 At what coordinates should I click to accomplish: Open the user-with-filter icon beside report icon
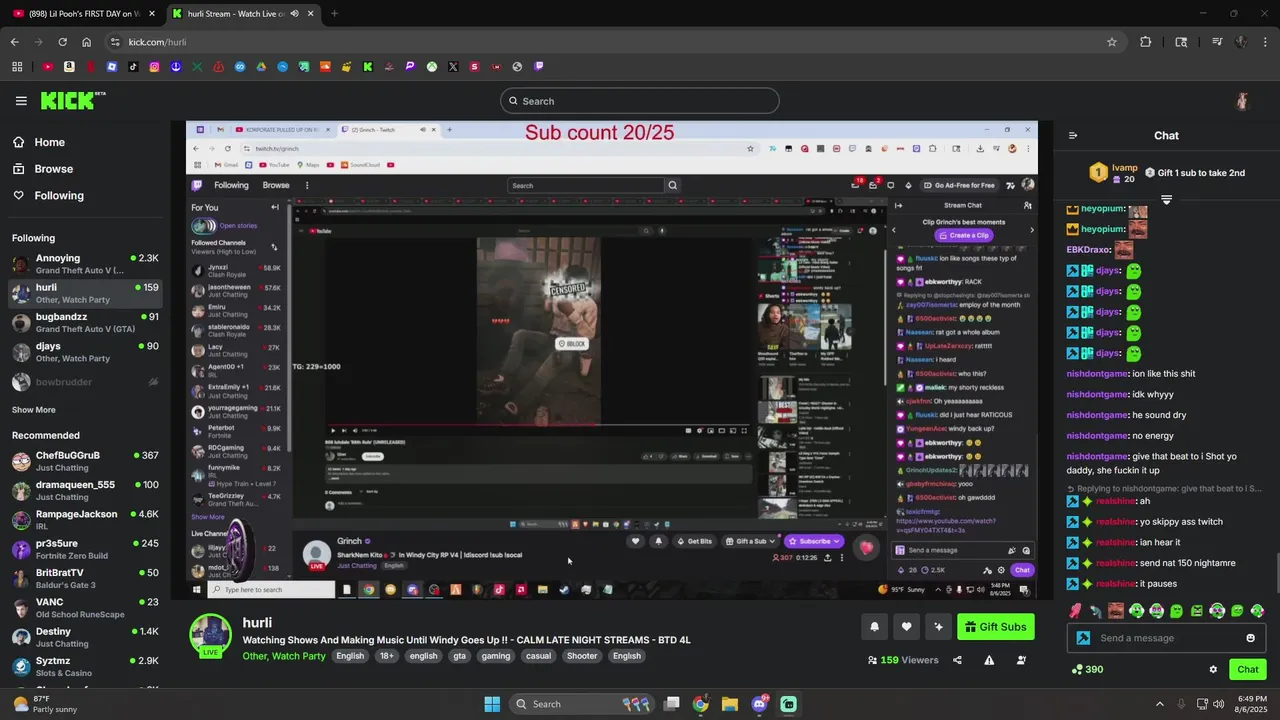tap(1021, 660)
